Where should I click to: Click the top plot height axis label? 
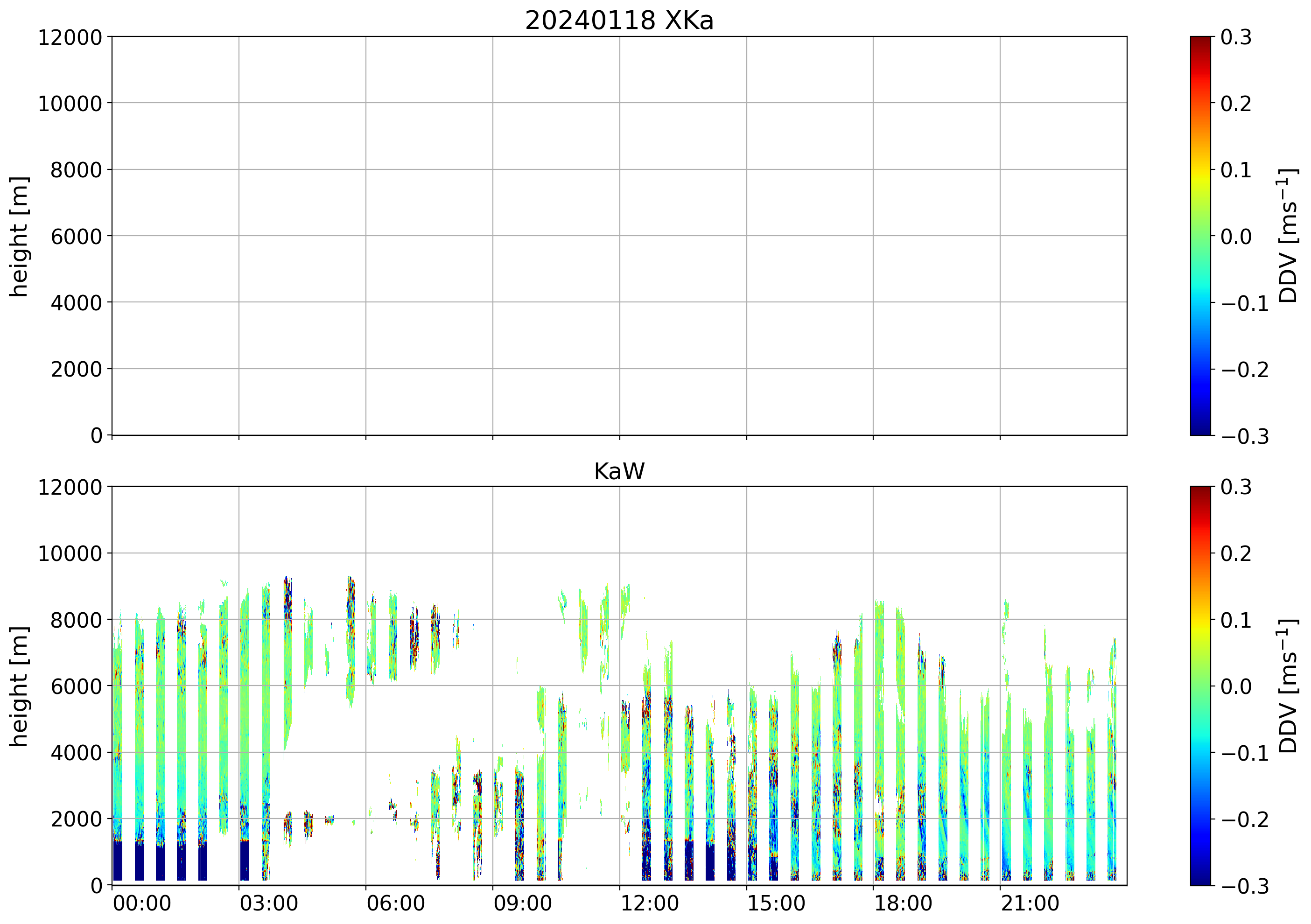(19, 236)
